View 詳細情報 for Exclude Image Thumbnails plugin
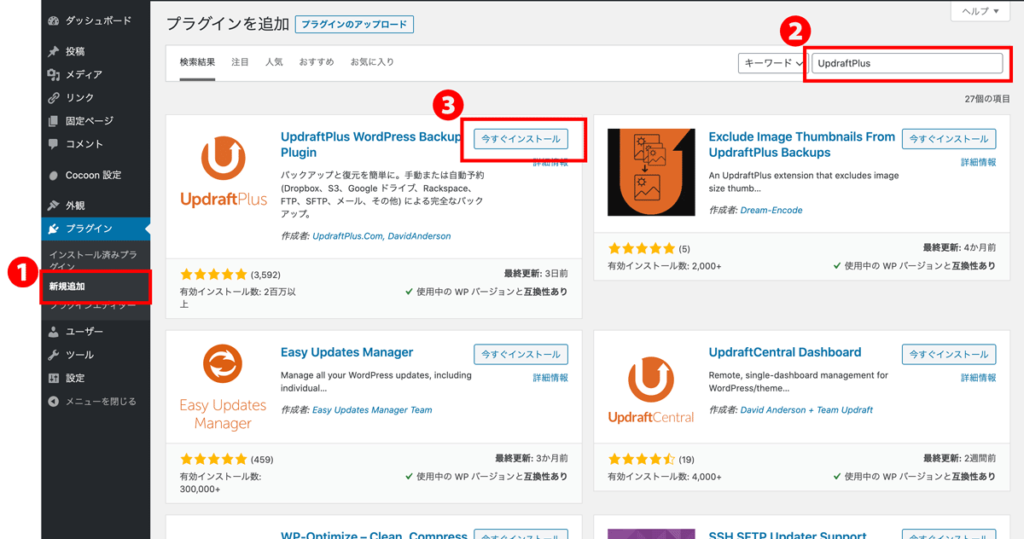 978,162
